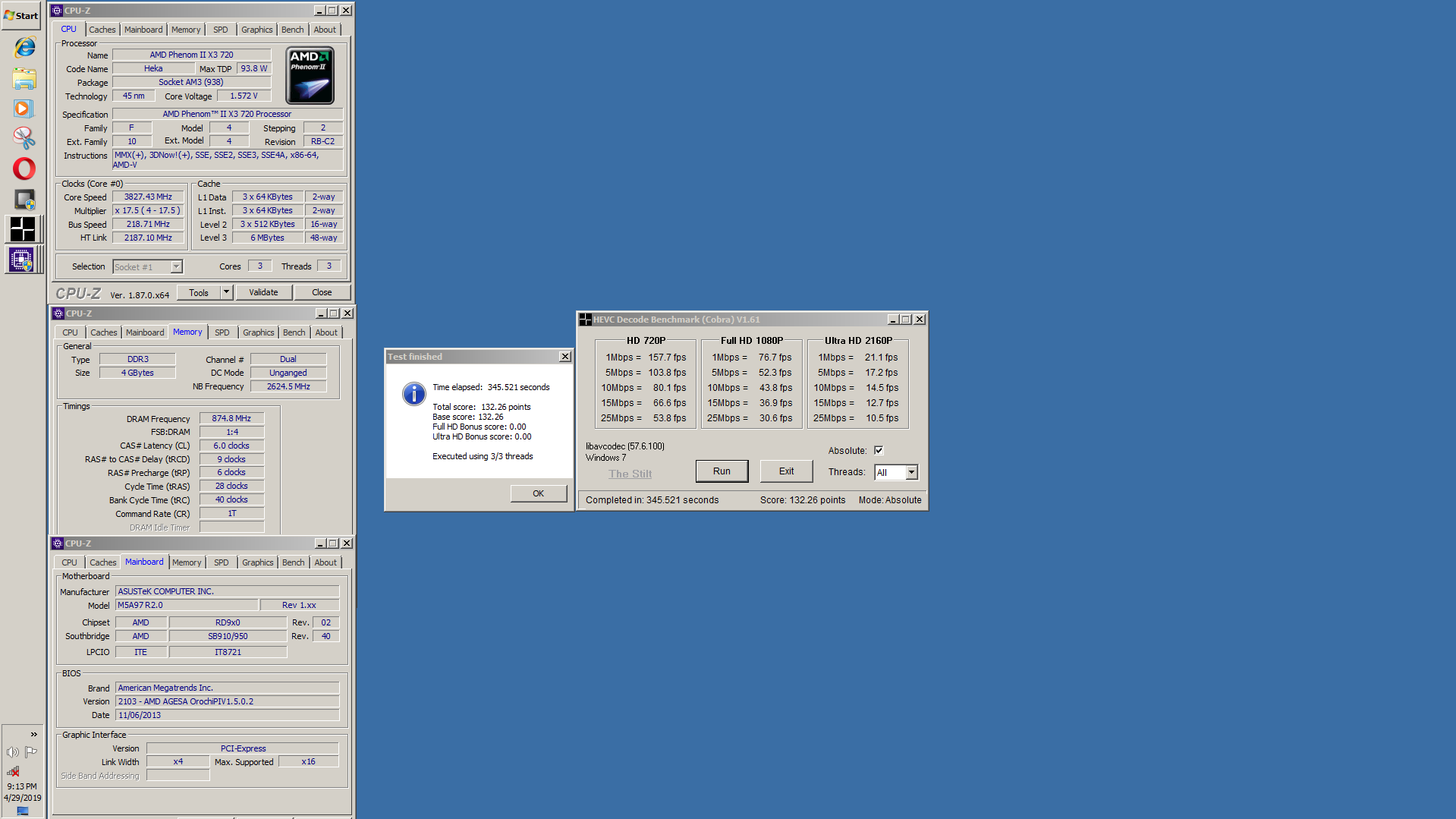Click the Exit button in HEVC Benchmark
Viewport: 1456px width, 819px height.
coord(786,471)
